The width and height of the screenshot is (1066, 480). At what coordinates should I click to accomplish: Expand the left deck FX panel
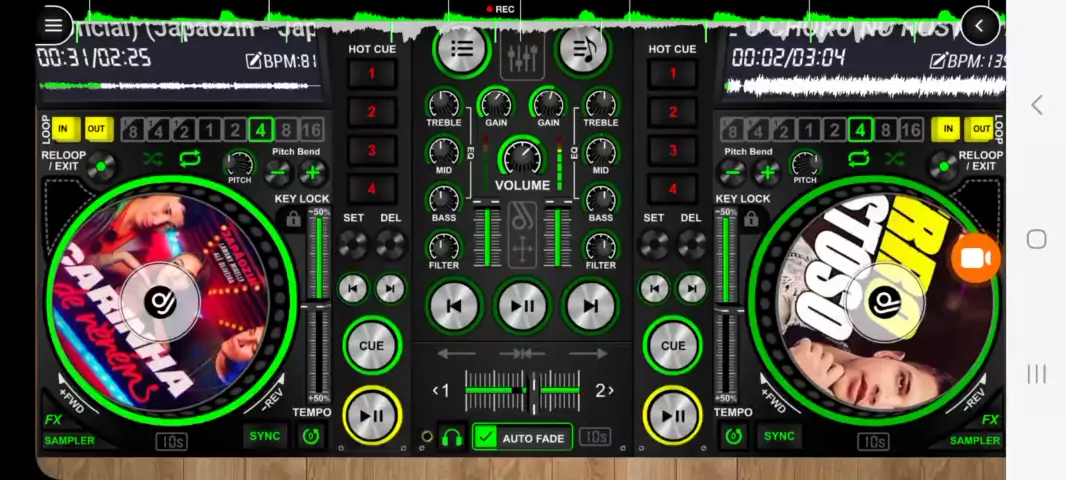pos(53,420)
